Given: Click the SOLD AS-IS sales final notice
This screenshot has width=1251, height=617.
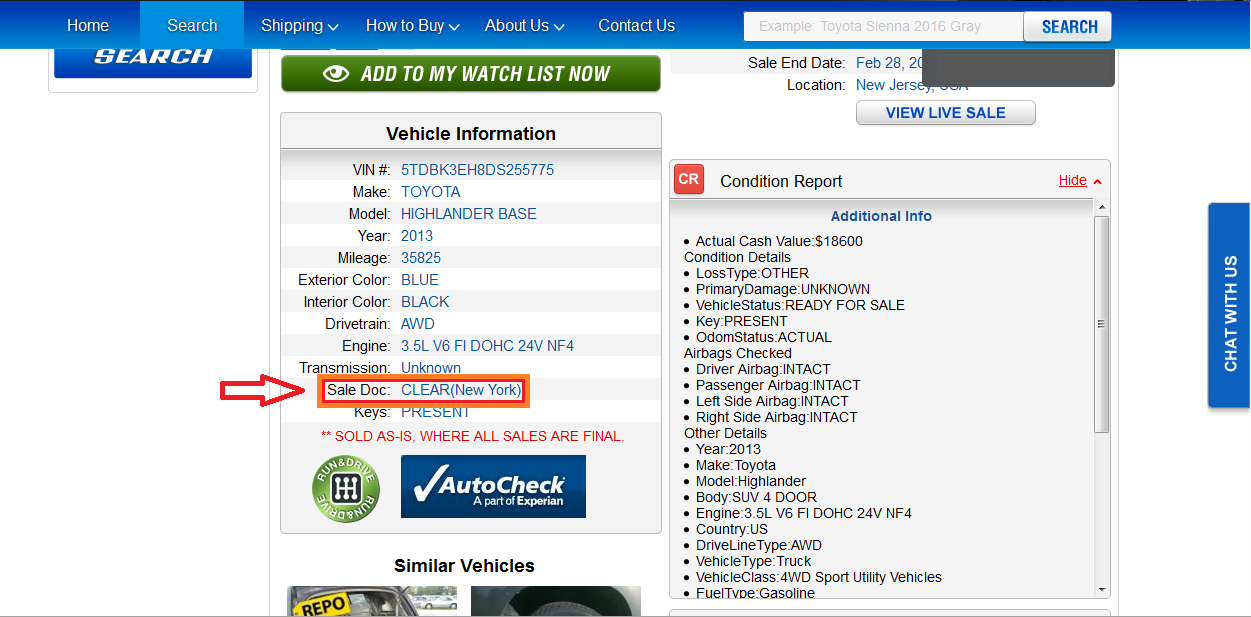Looking at the screenshot, I should pyautogui.click(x=472, y=436).
